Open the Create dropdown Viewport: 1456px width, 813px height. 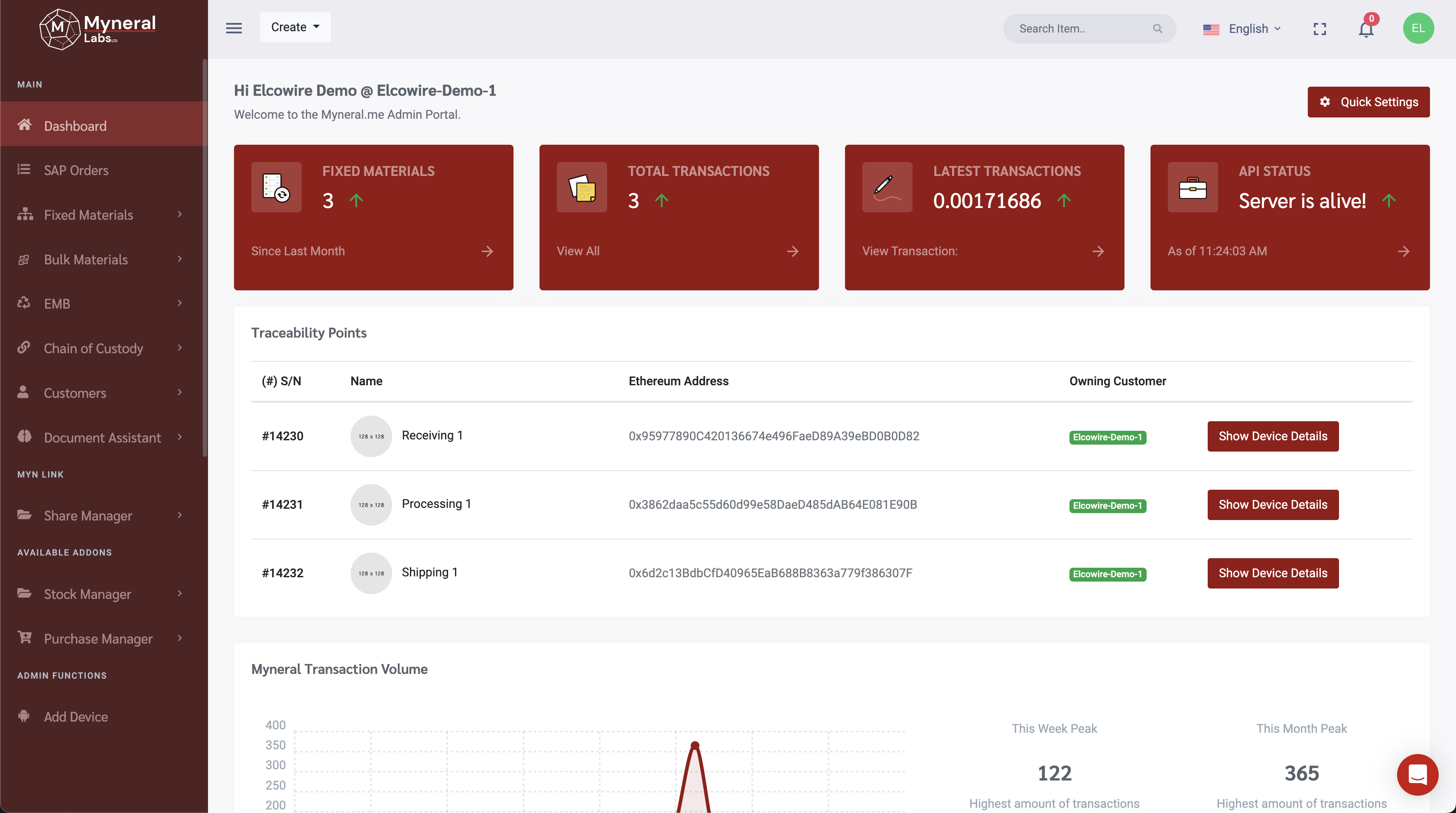point(295,27)
